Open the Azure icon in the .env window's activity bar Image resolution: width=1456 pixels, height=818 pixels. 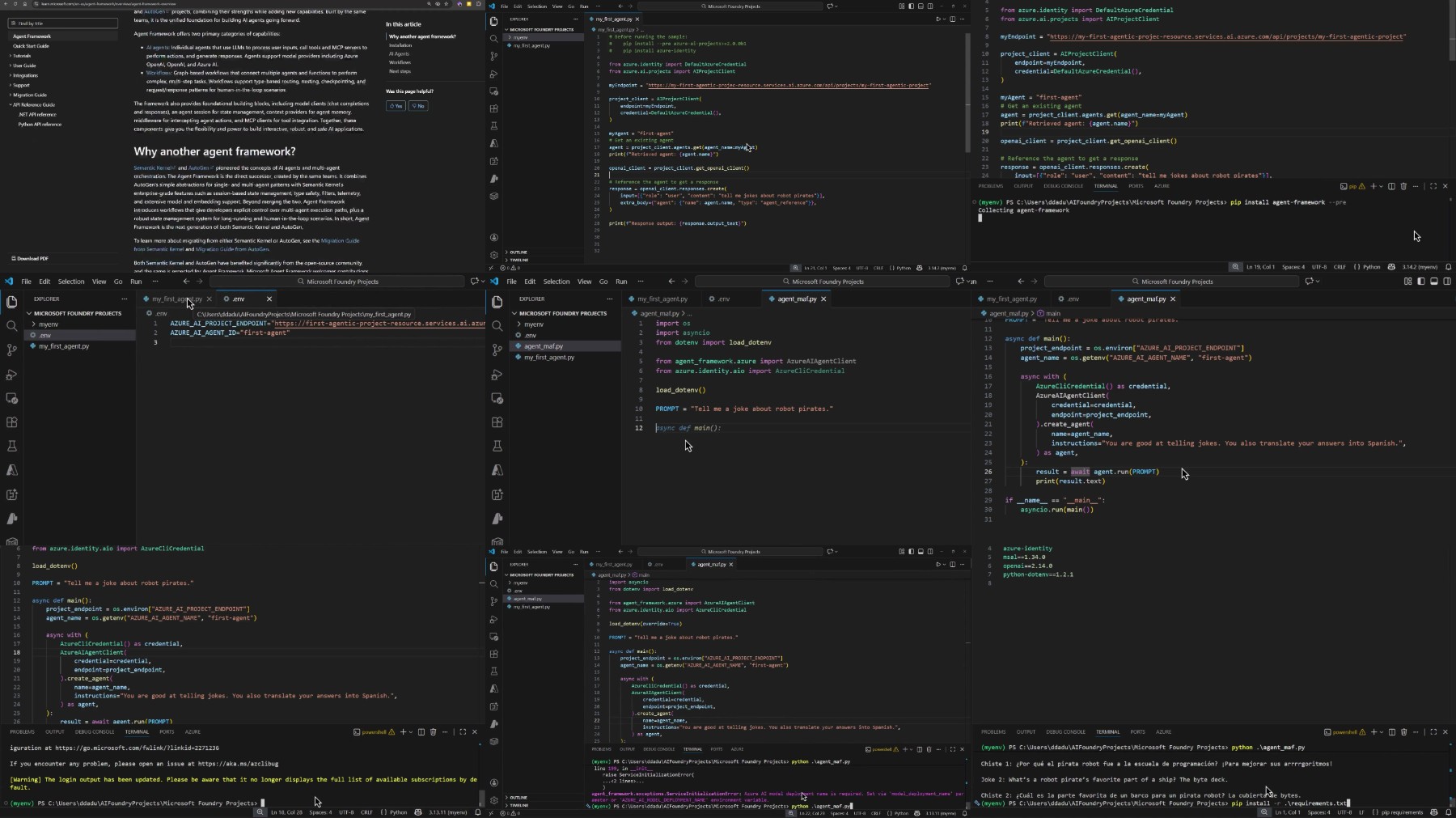coord(11,470)
